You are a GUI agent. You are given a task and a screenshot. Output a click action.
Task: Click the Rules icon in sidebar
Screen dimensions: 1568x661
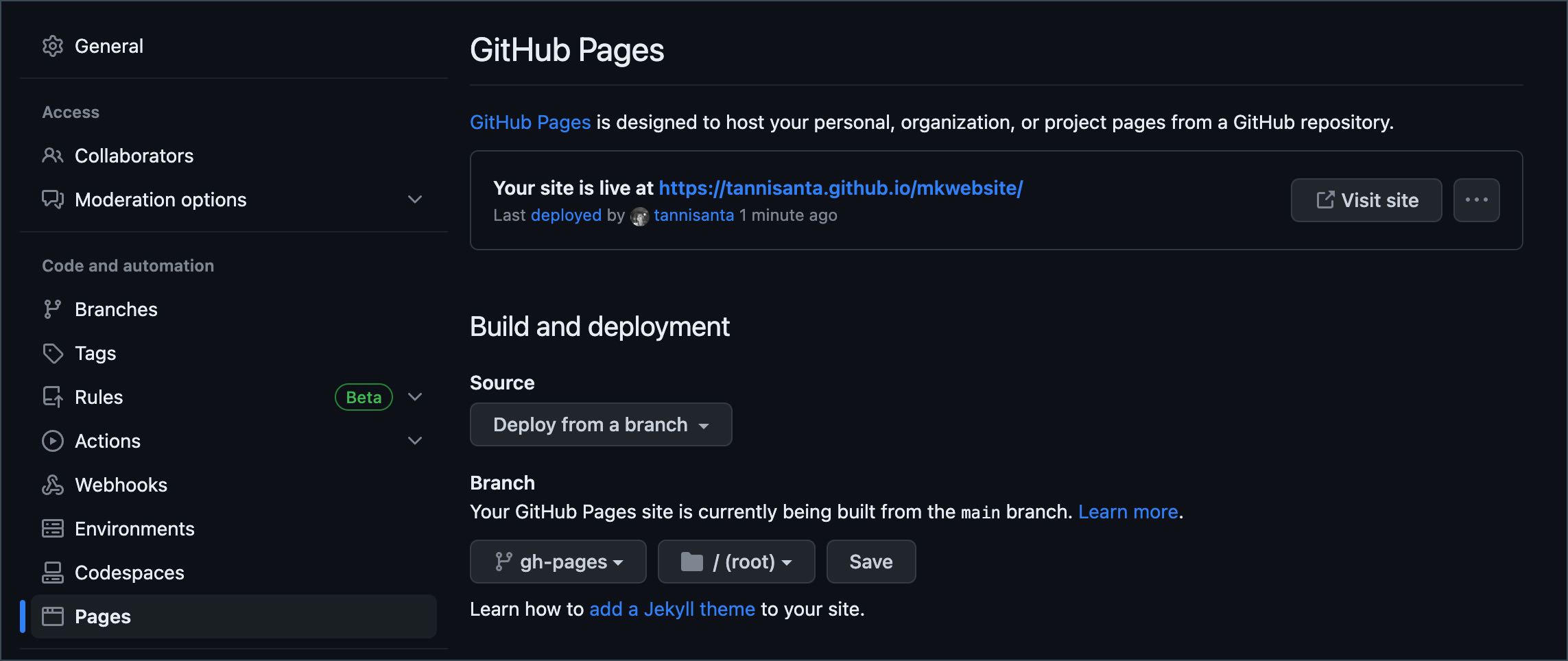pos(53,397)
